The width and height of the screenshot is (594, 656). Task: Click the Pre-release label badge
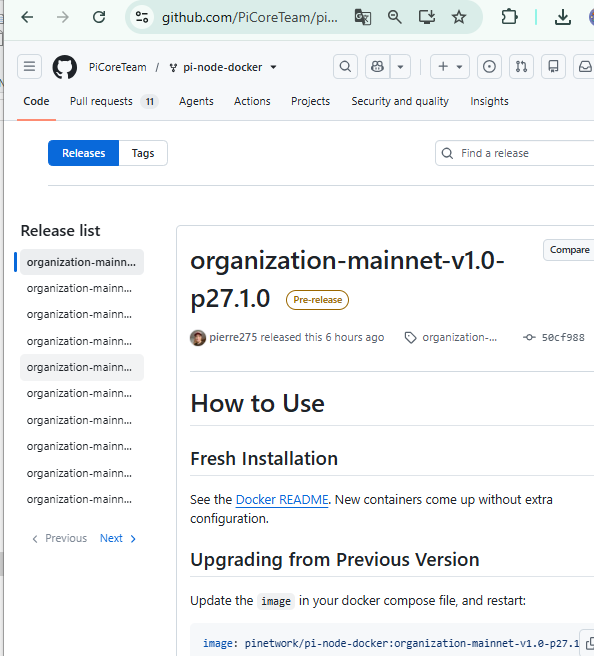[x=317, y=300]
